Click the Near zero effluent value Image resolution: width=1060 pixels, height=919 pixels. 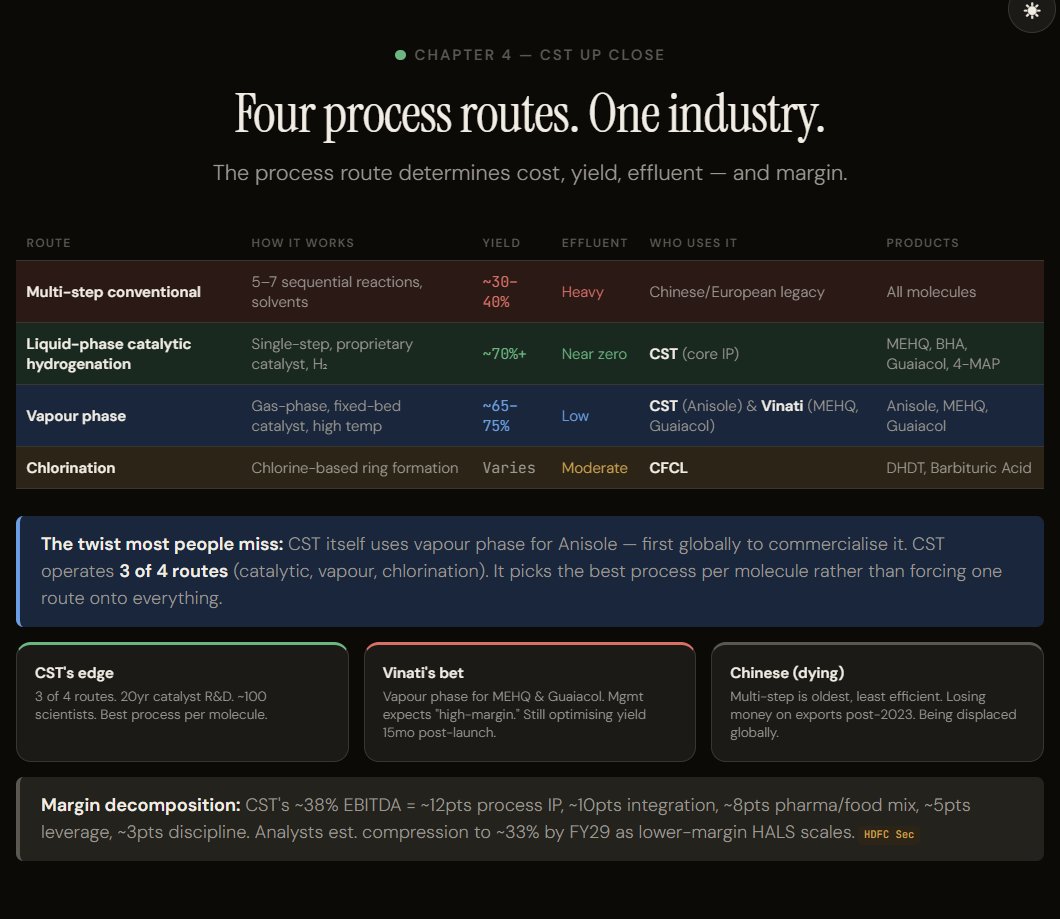click(x=594, y=353)
